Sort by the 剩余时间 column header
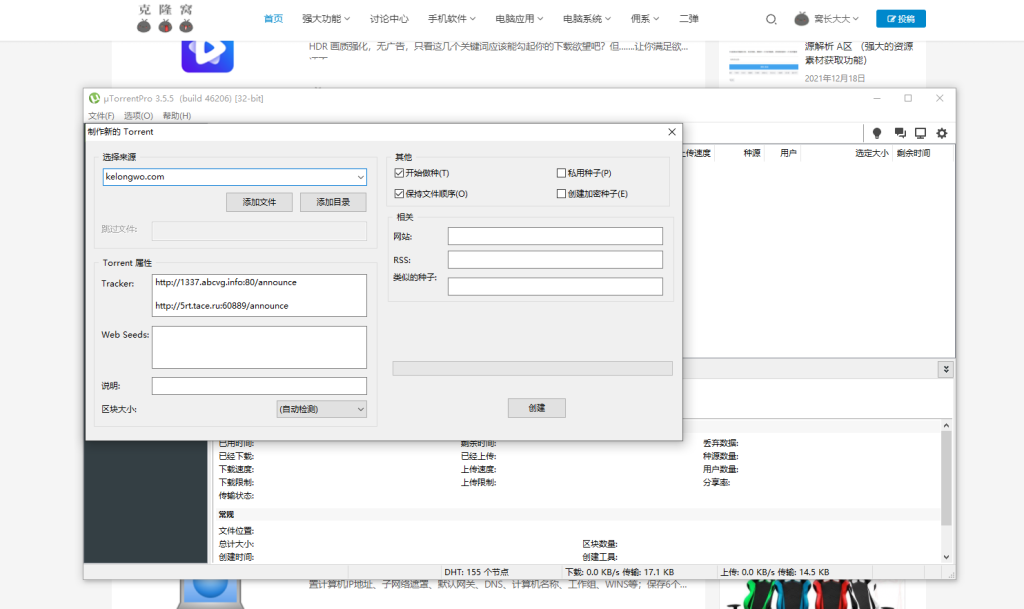 pos(913,153)
